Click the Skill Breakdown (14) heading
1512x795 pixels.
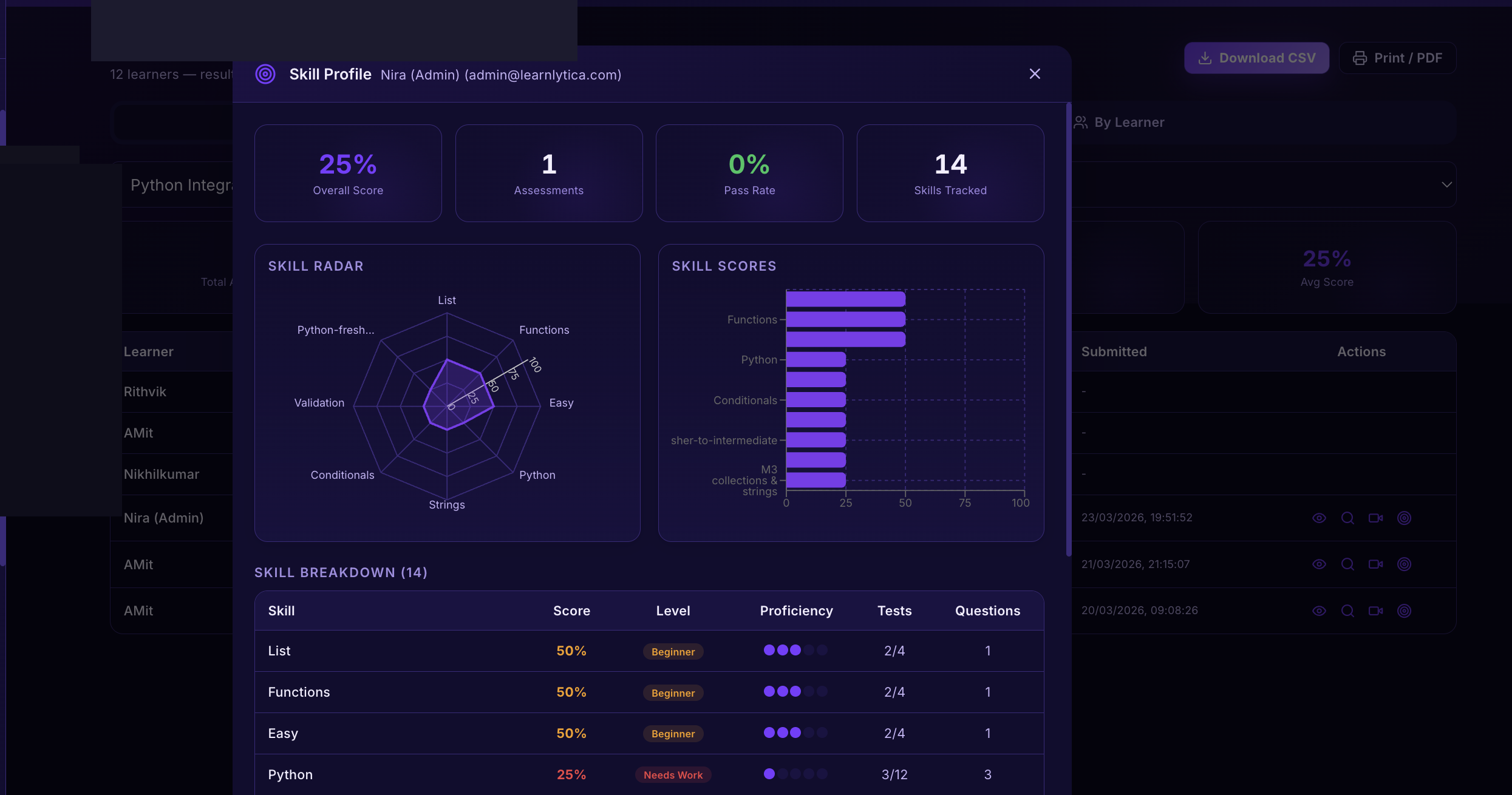pos(341,573)
